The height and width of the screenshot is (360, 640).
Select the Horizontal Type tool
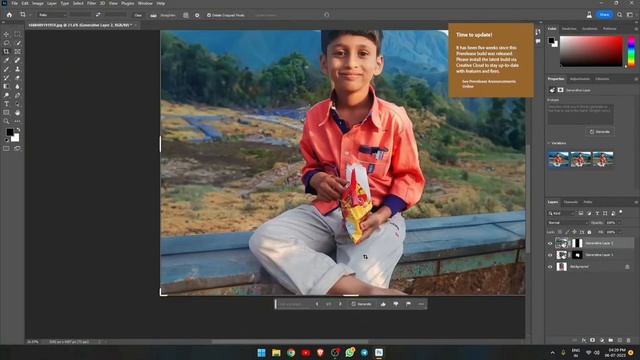6,104
